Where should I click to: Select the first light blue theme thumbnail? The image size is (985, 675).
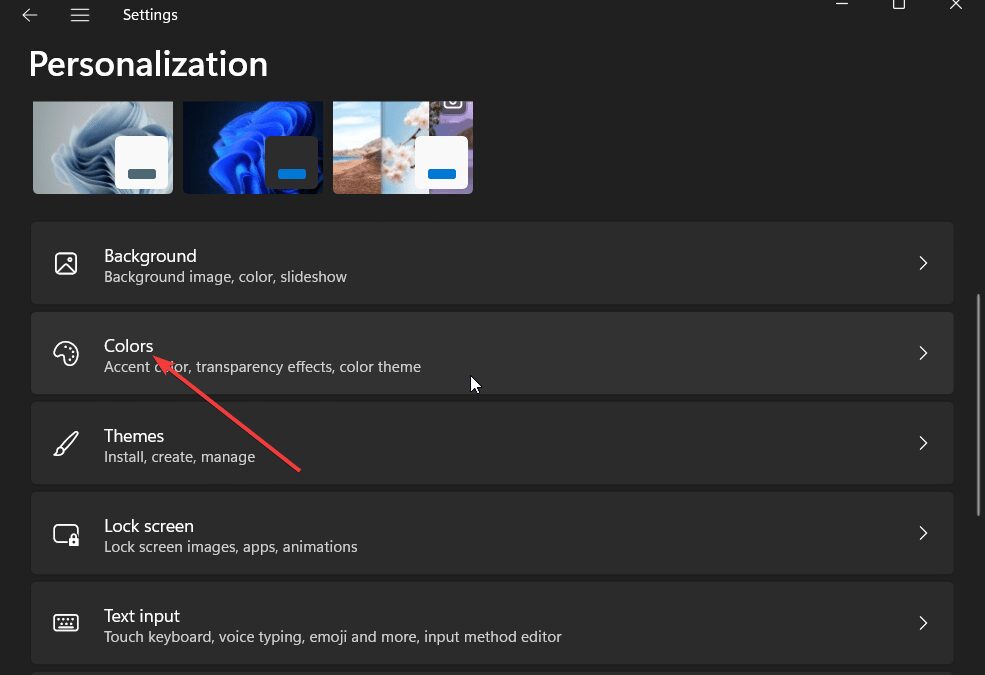tap(102, 146)
